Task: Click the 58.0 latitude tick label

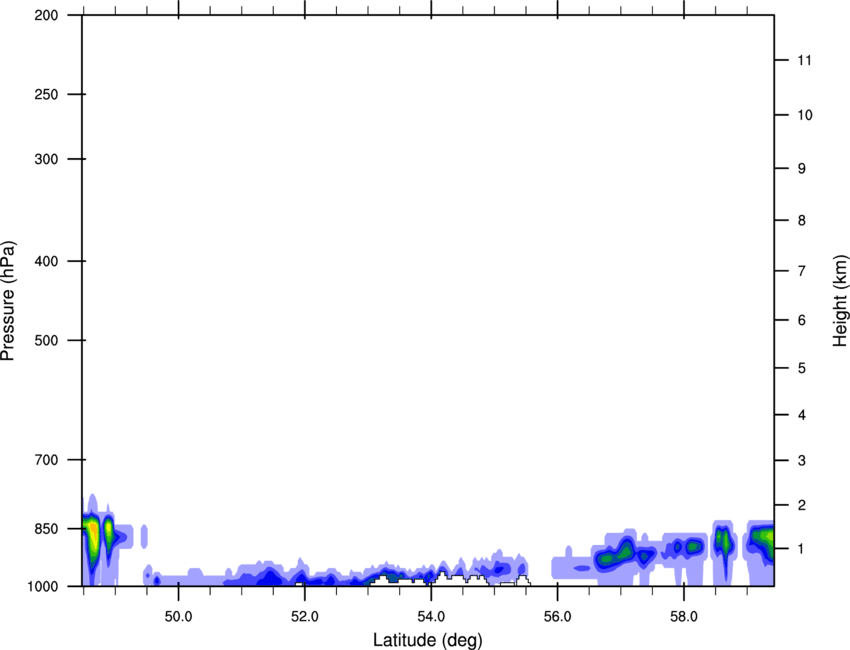Action: click(684, 617)
